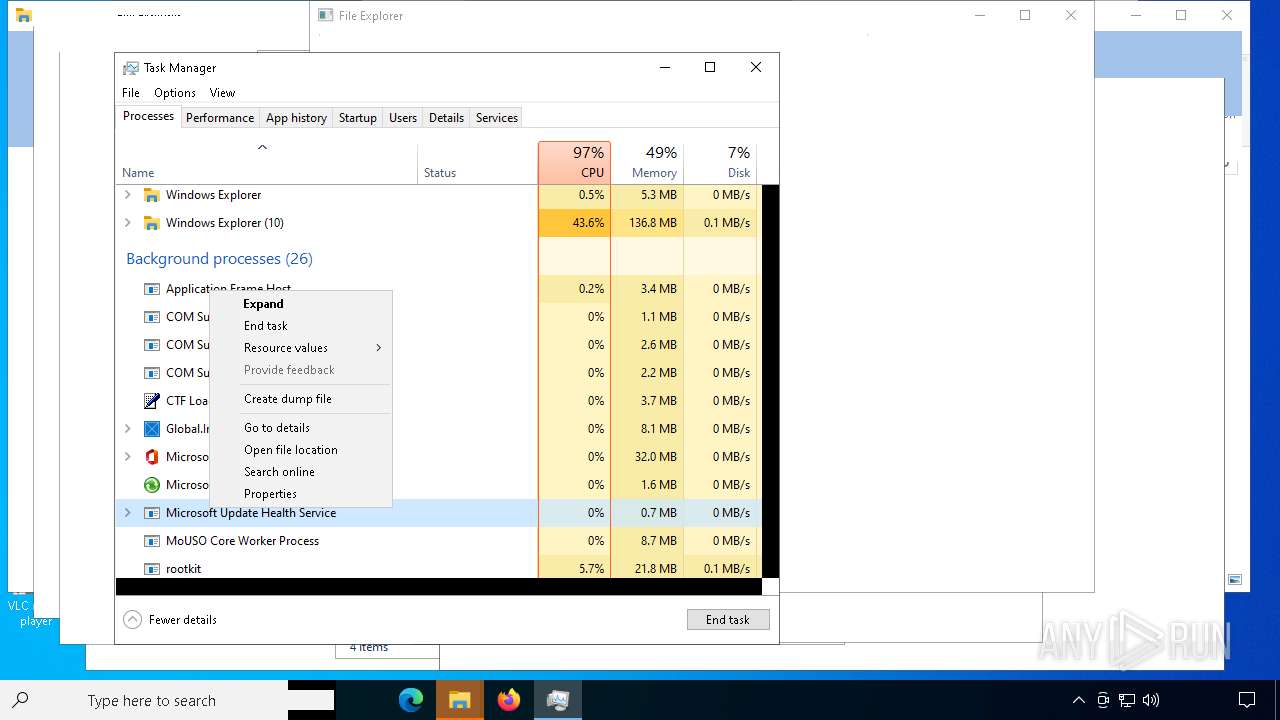This screenshot has height=720, width=1280.
Task: Click the network tray icon
Action: click(1127, 700)
